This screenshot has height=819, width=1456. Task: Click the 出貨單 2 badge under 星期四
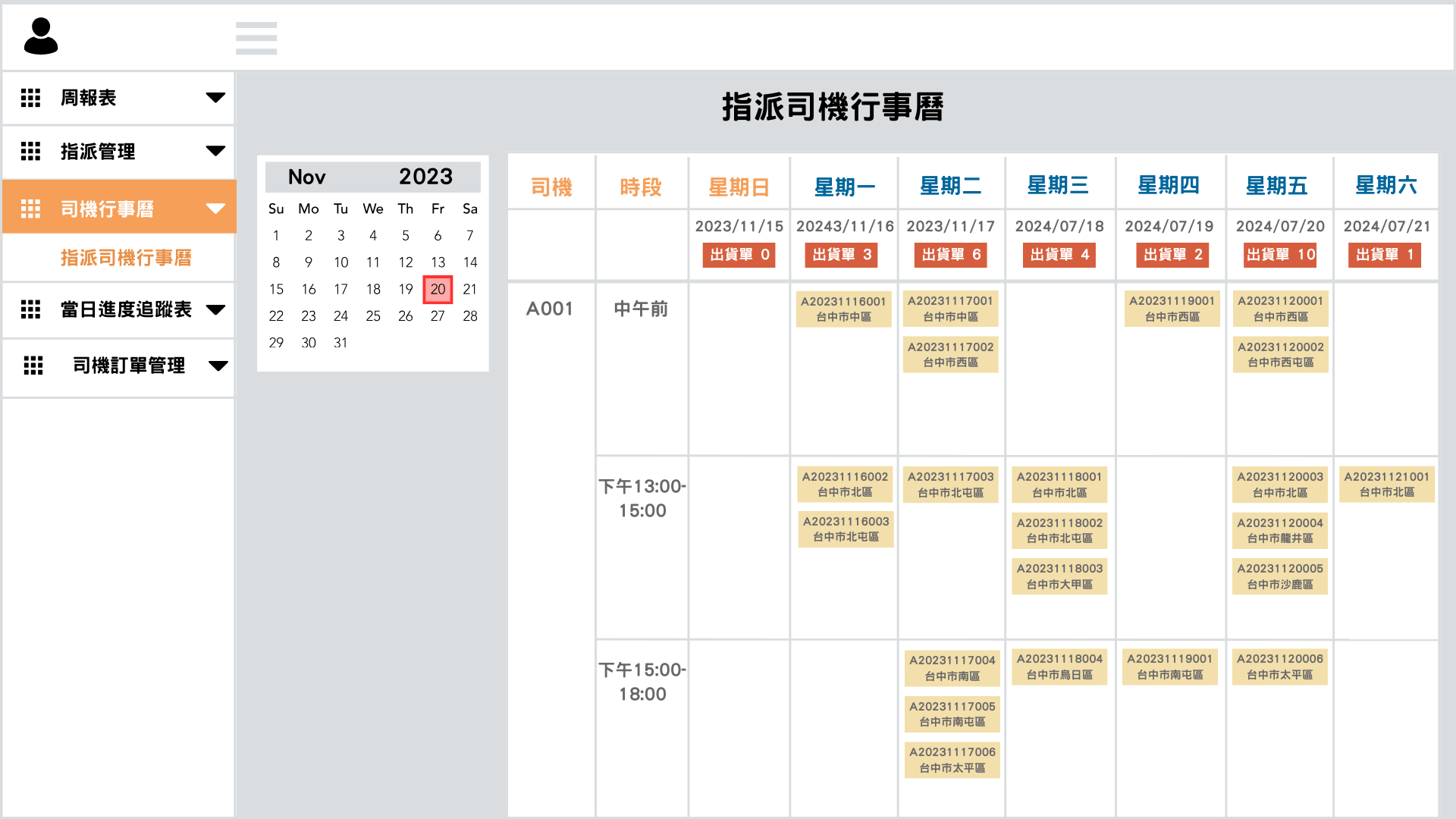click(1172, 255)
